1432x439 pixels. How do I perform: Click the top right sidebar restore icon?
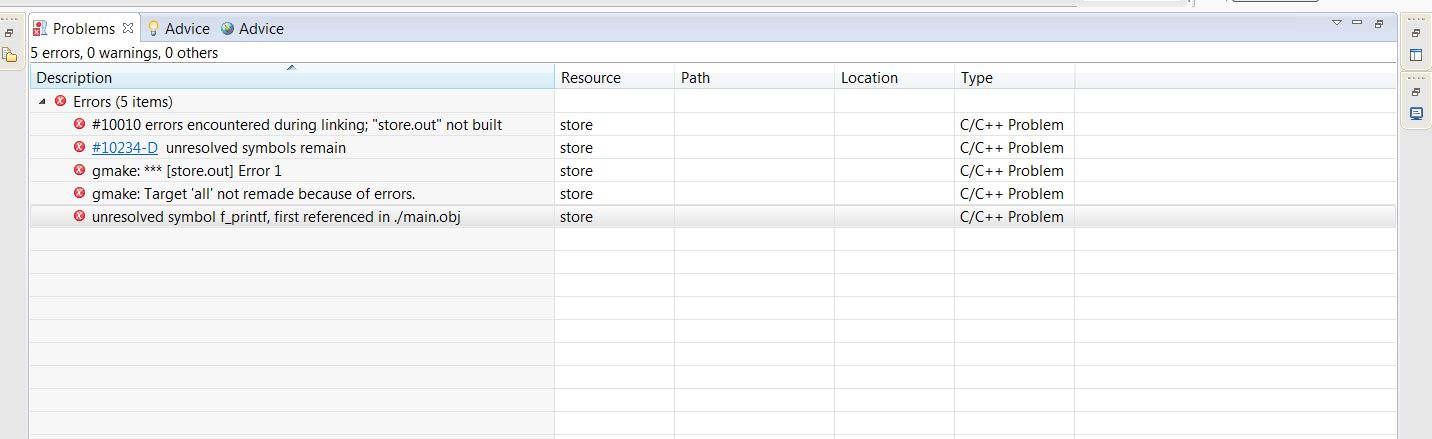pos(1415,32)
